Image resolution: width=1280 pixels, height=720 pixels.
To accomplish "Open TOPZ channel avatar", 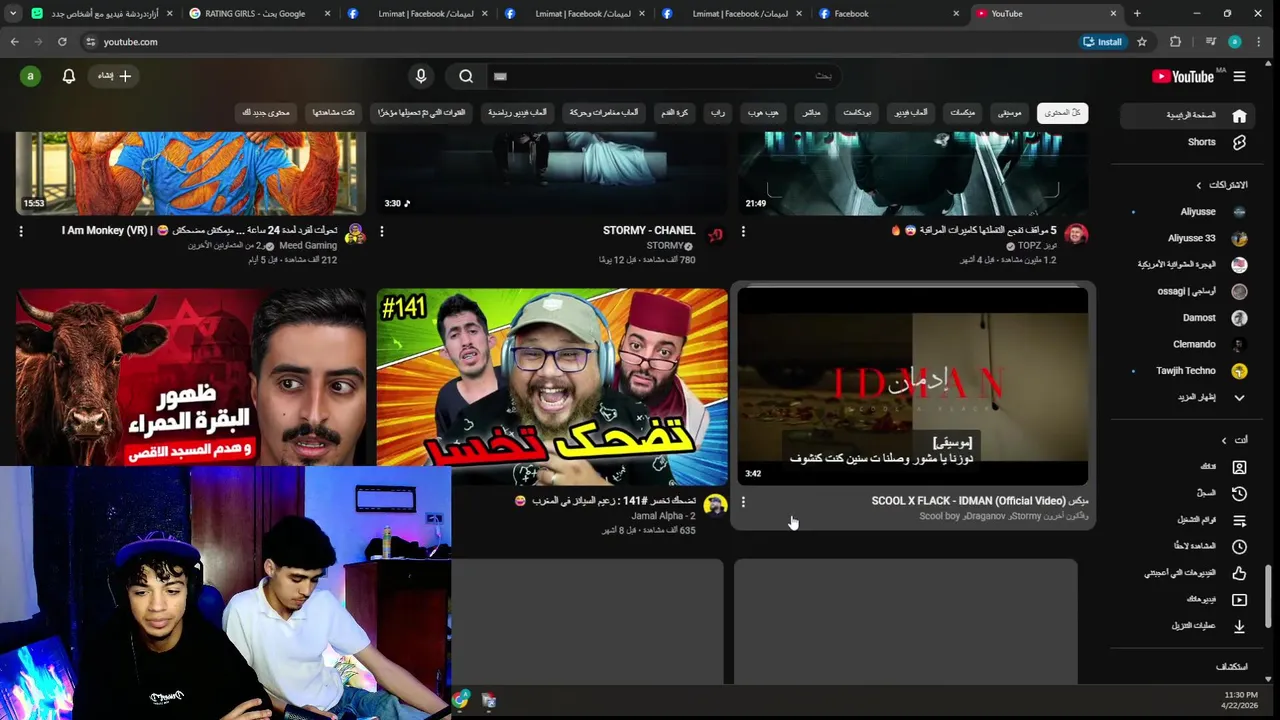I will (1076, 235).
